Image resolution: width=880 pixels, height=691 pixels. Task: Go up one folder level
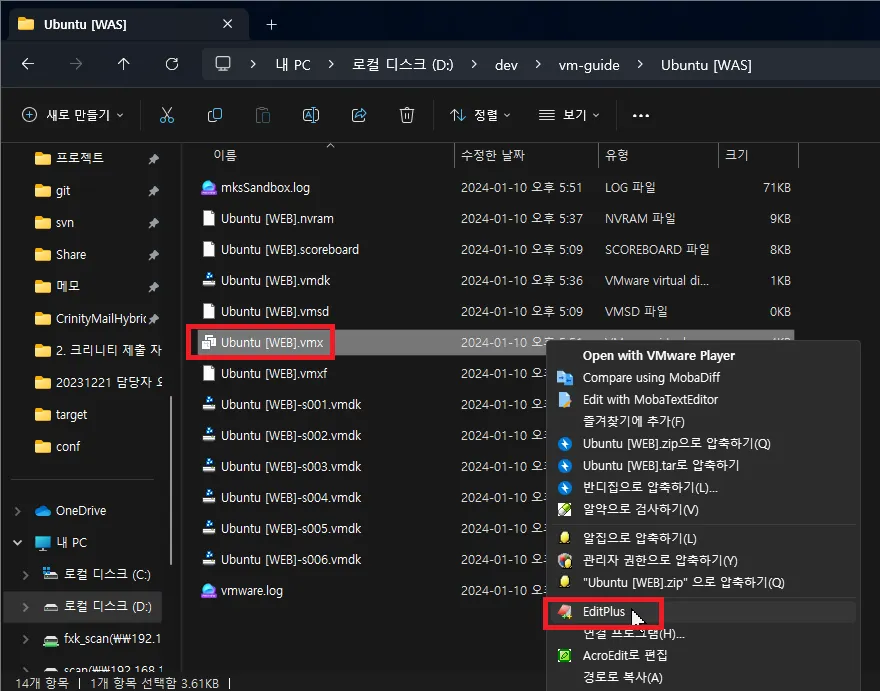(x=123, y=64)
